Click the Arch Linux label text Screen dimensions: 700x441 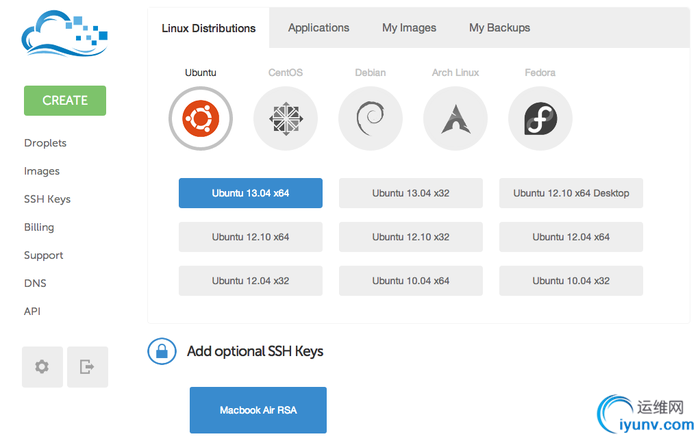pyautogui.click(x=455, y=72)
